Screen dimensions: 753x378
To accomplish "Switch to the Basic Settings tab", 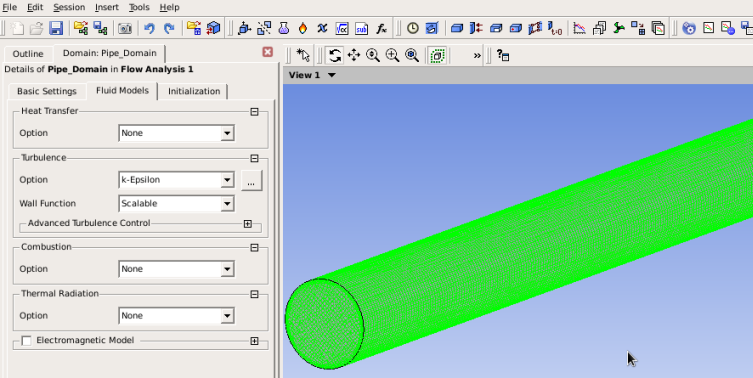I will (x=47, y=91).
